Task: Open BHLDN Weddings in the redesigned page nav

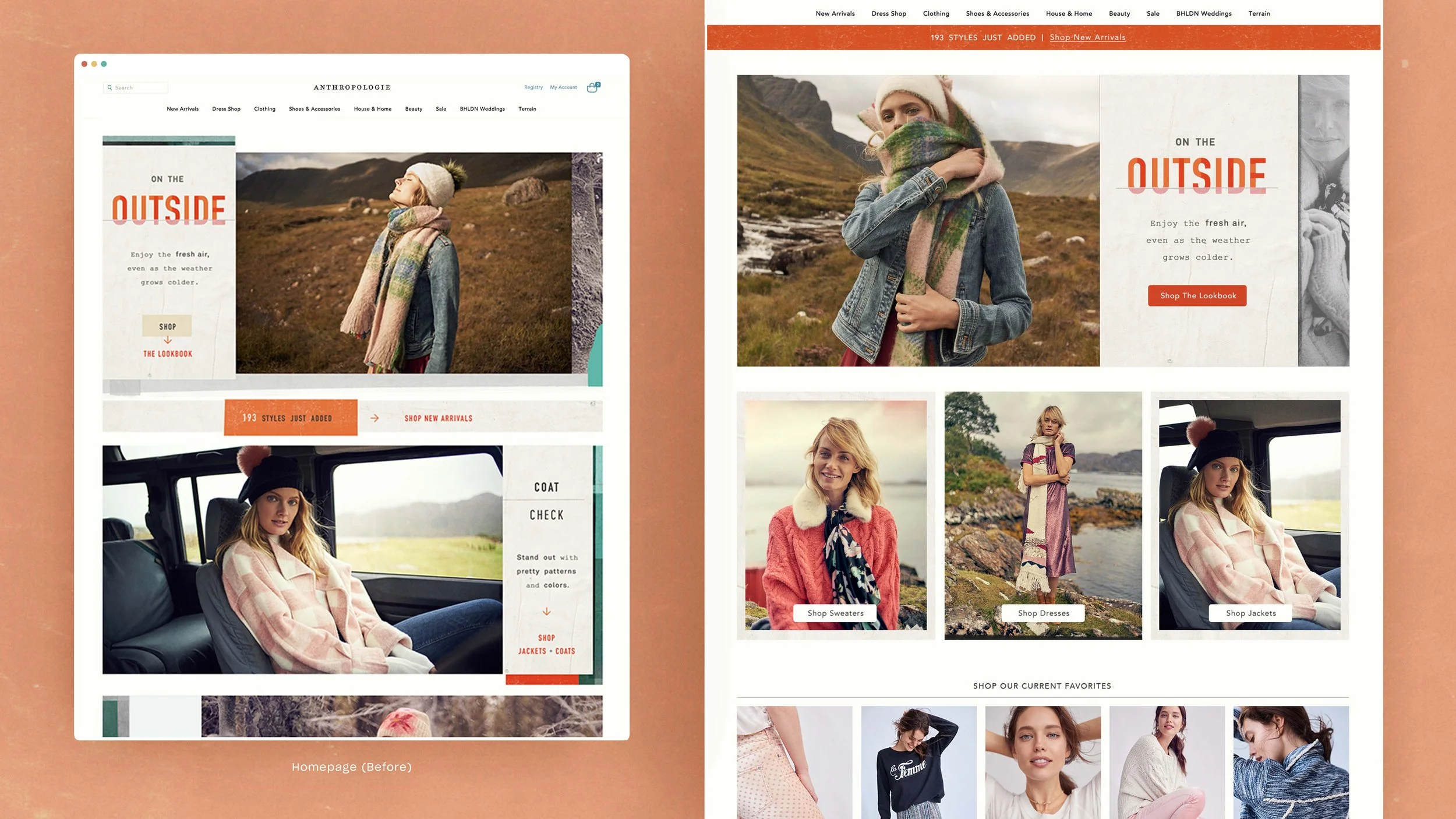Action: click(1204, 13)
